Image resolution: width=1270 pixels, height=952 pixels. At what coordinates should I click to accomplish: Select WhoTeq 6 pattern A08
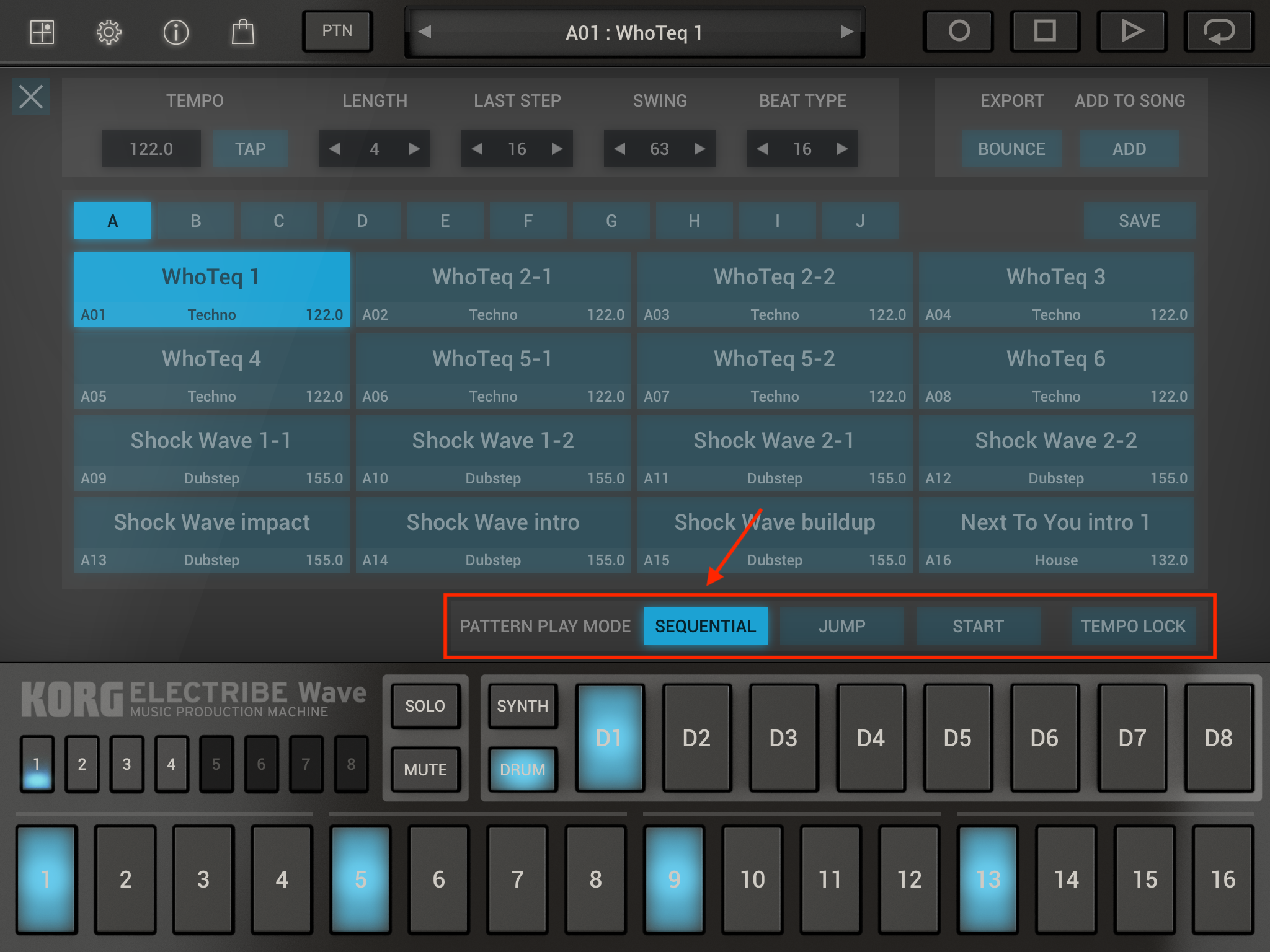tap(1057, 371)
